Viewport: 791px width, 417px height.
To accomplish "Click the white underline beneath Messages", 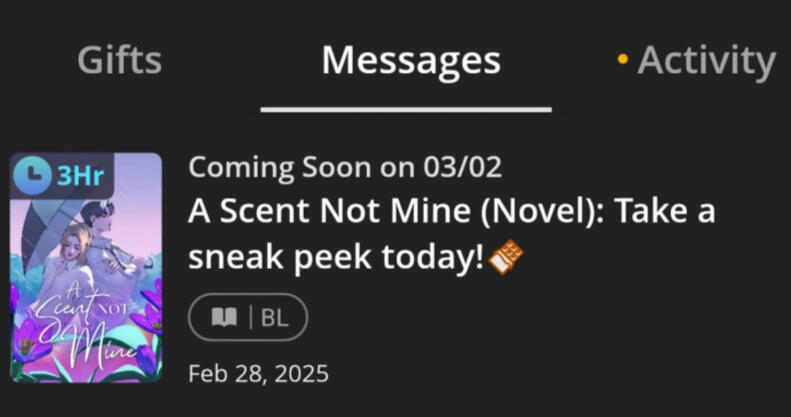I will [x=406, y=109].
